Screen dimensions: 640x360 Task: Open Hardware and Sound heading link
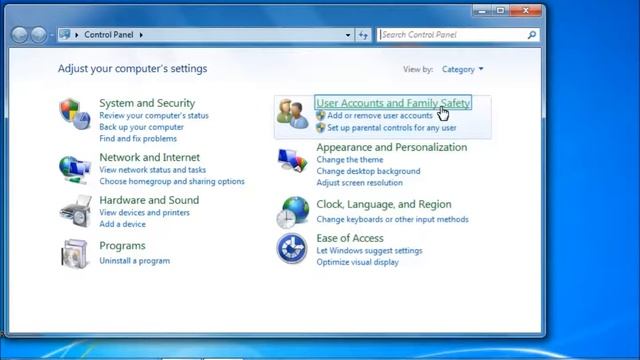tap(149, 200)
